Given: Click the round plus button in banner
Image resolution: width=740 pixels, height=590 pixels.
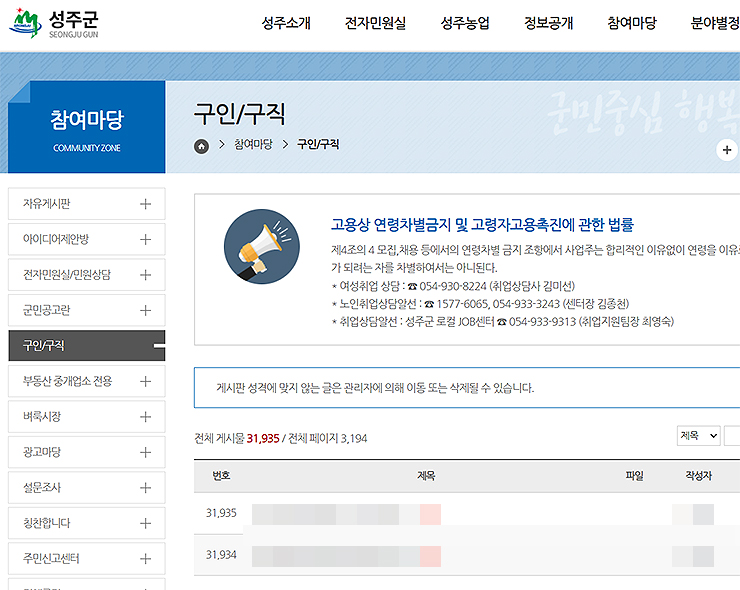Looking at the screenshot, I should 727,150.
